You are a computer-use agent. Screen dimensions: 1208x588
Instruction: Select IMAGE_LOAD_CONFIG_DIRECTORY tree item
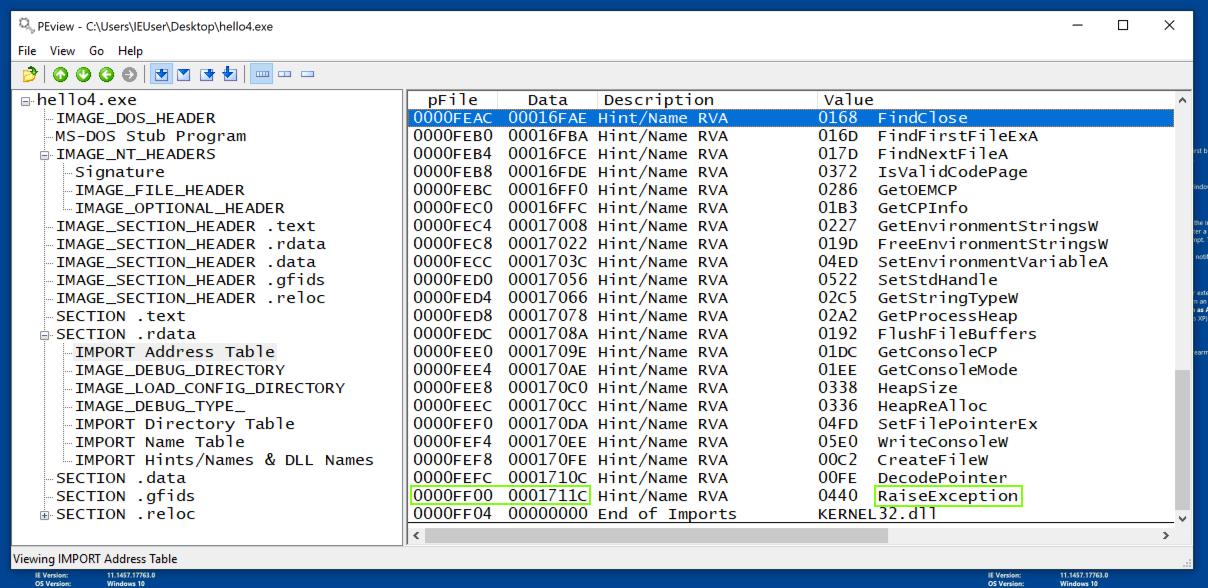click(x=210, y=388)
